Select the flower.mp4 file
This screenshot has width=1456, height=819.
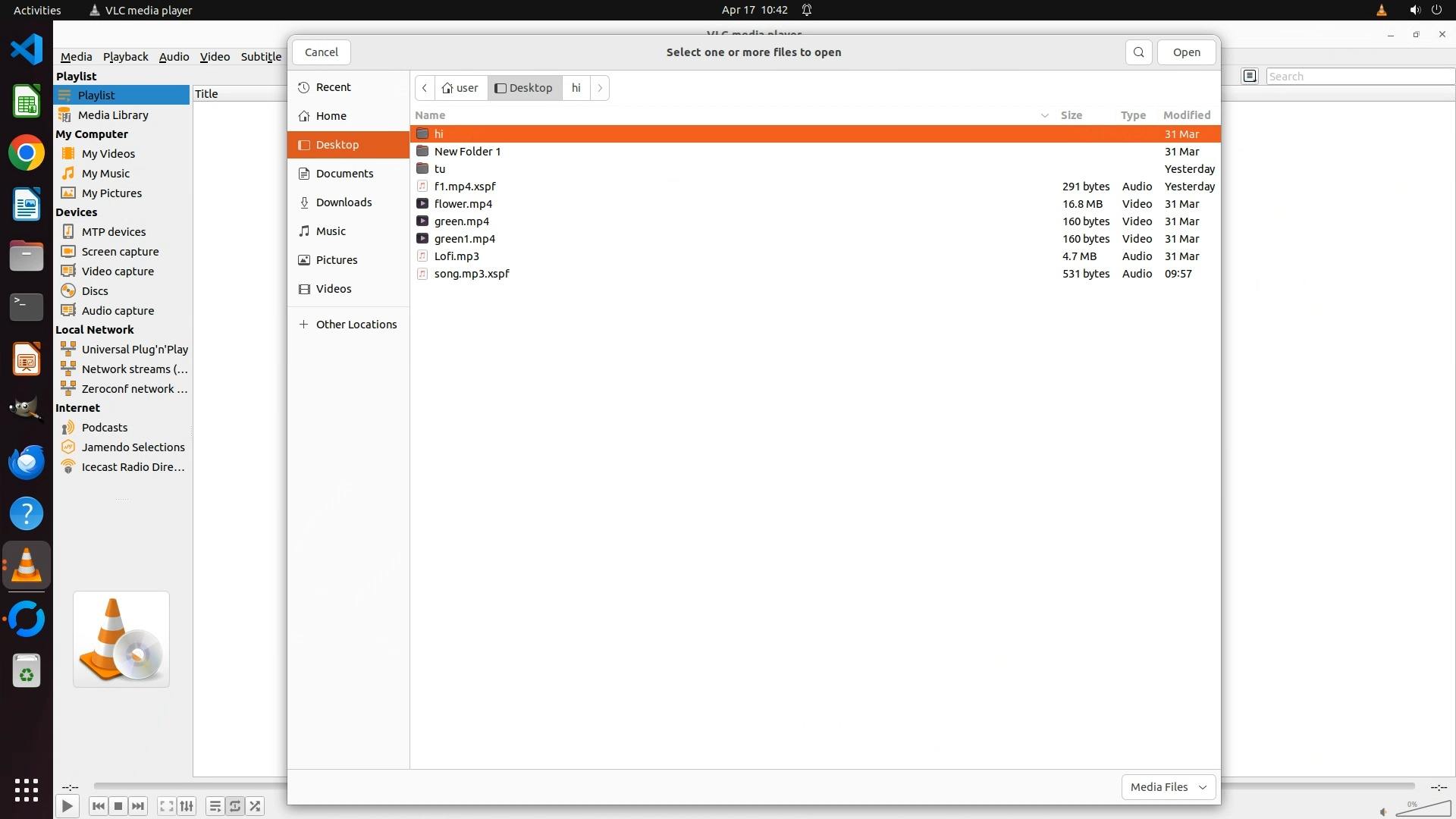[463, 204]
